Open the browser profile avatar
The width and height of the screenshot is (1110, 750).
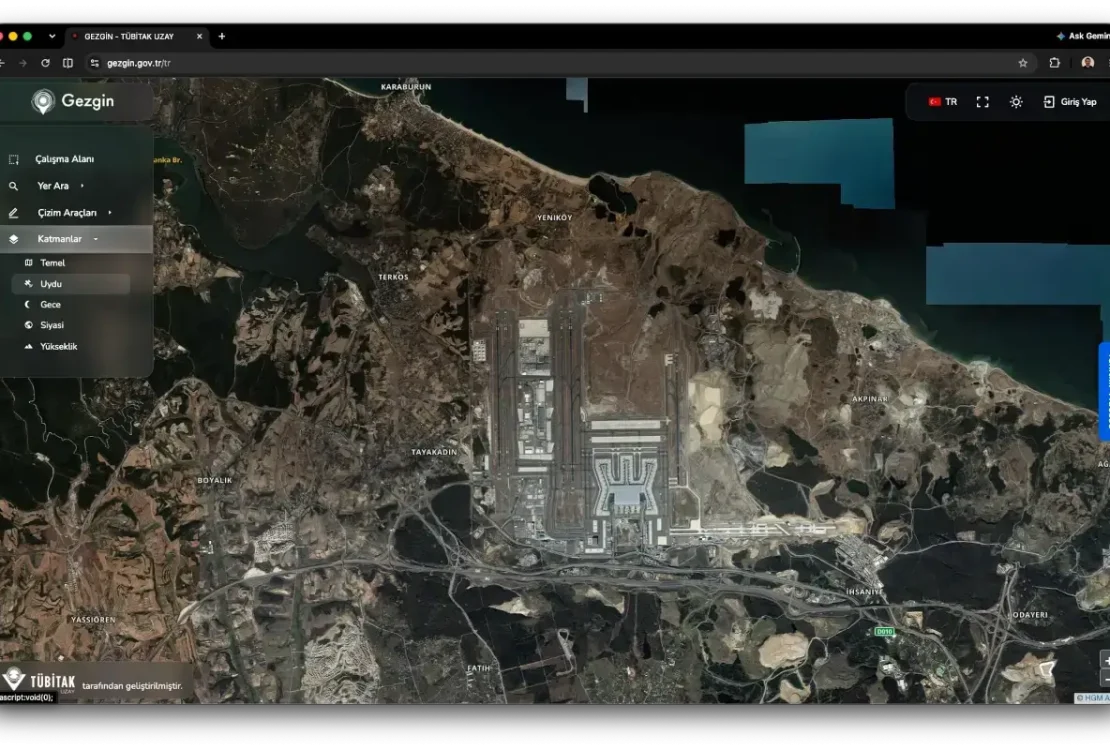click(1088, 63)
